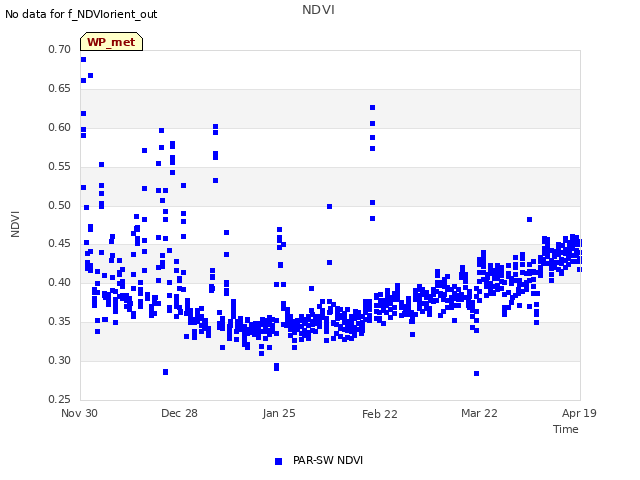Click the highest data point near 0.69
The image size is (640, 480).
[83, 60]
